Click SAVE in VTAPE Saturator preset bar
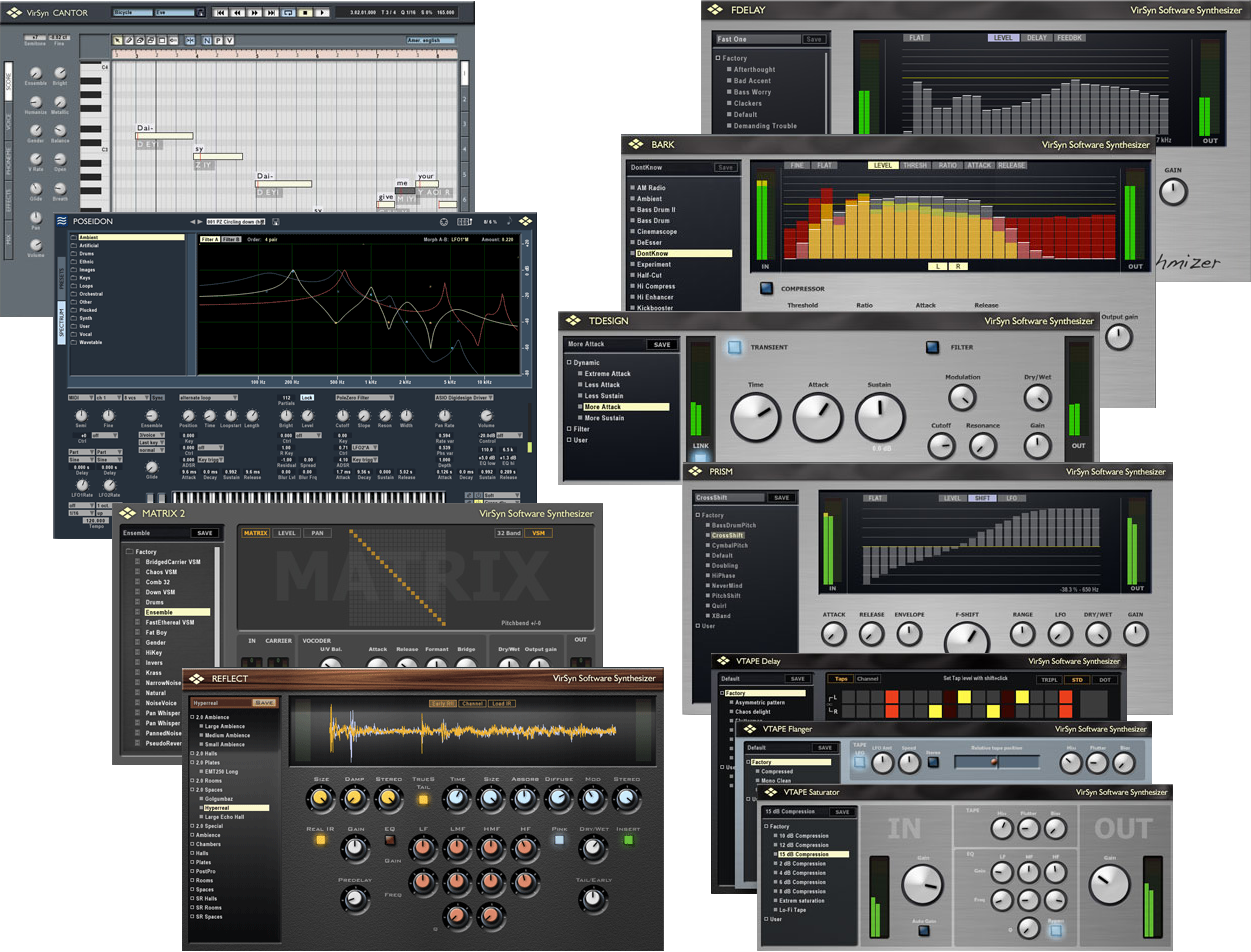 [842, 812]
